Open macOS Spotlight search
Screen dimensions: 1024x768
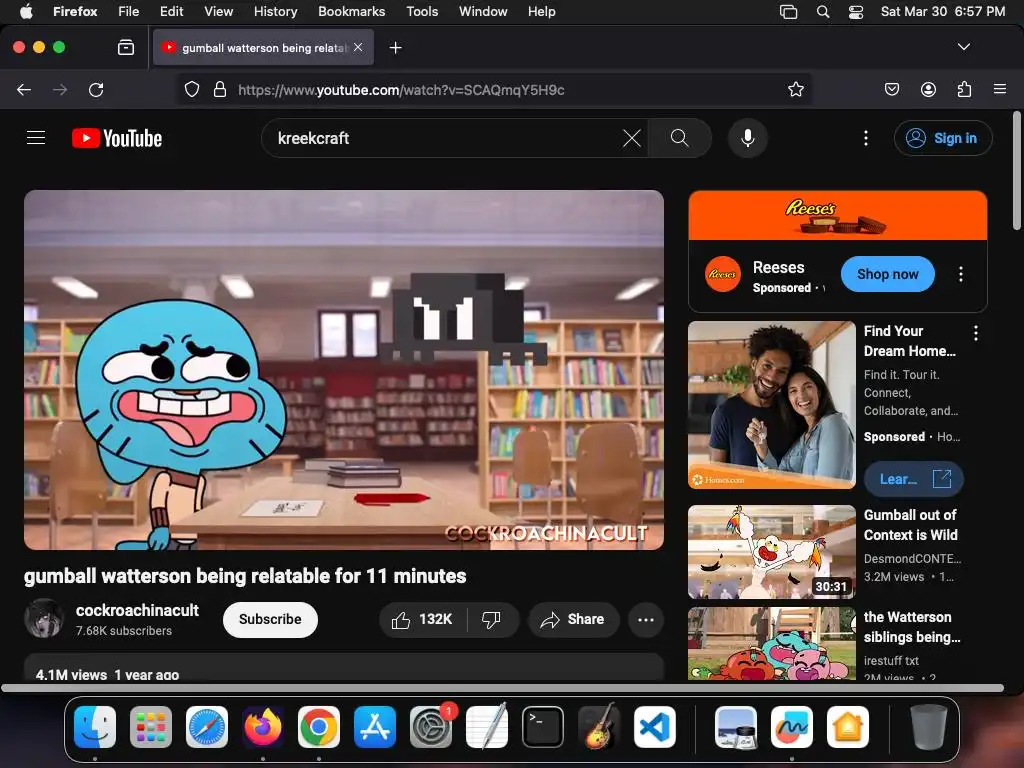click(823, 12)
